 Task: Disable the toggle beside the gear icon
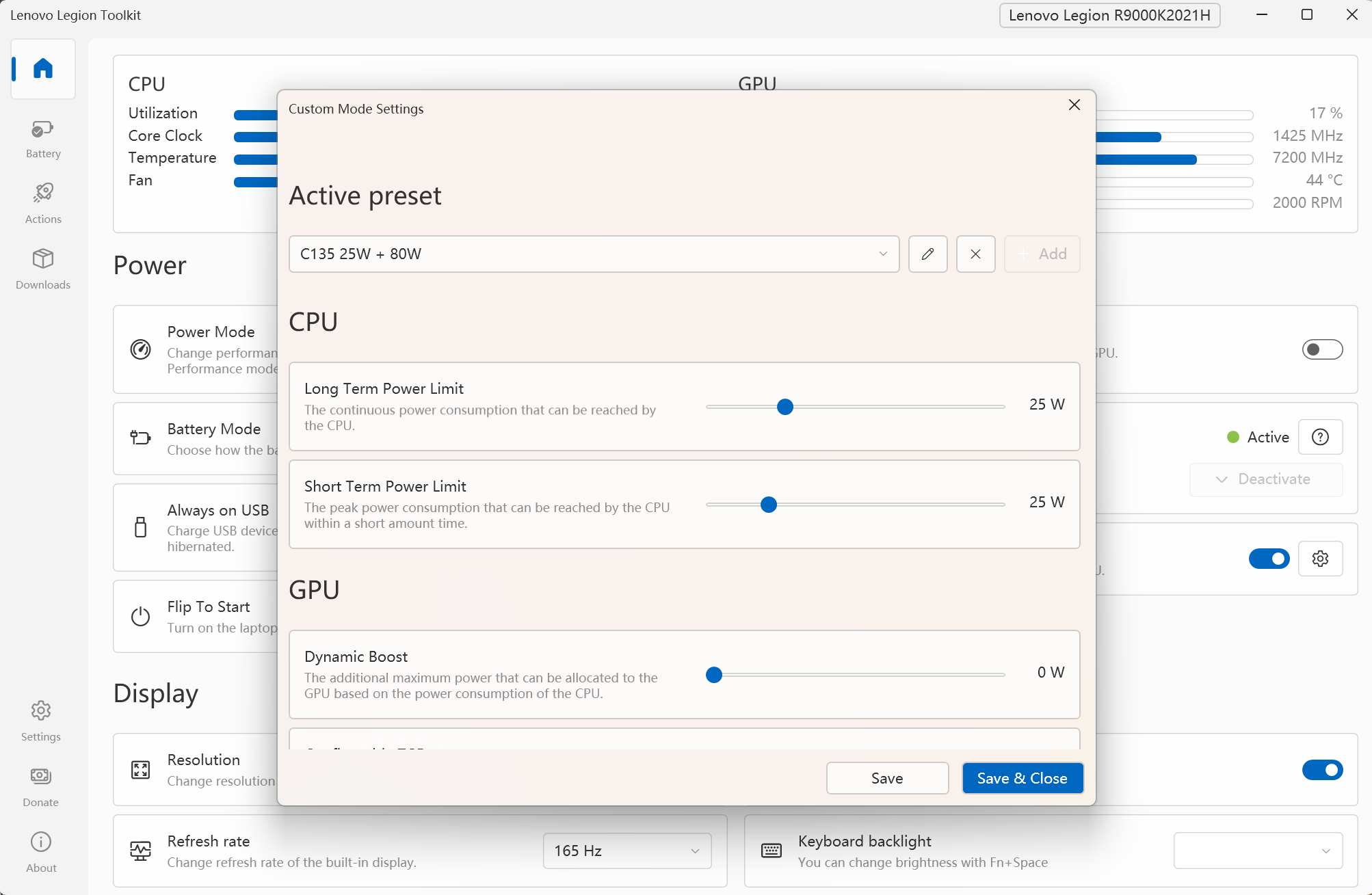(x=1269, y=559)
